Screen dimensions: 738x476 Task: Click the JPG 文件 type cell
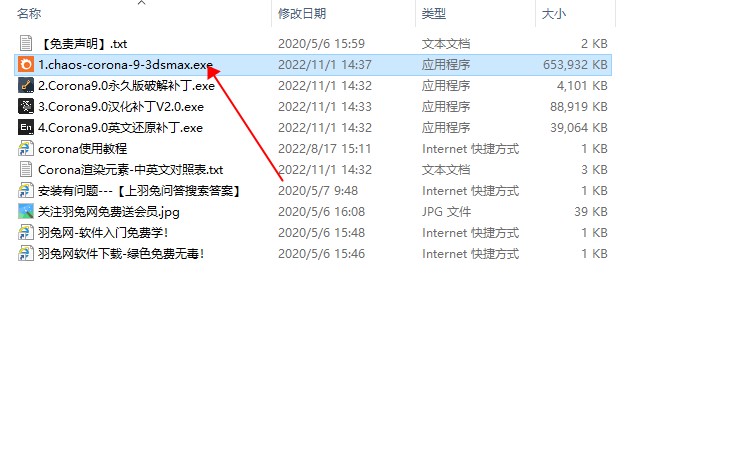click(x=446, y=212)
